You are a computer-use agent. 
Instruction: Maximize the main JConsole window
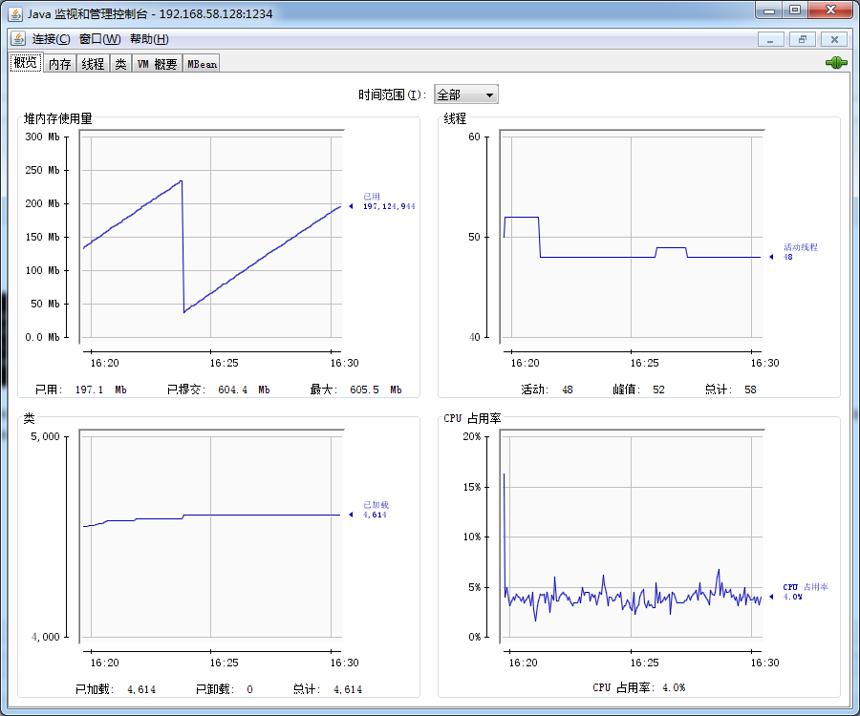(x=795, y=10)
